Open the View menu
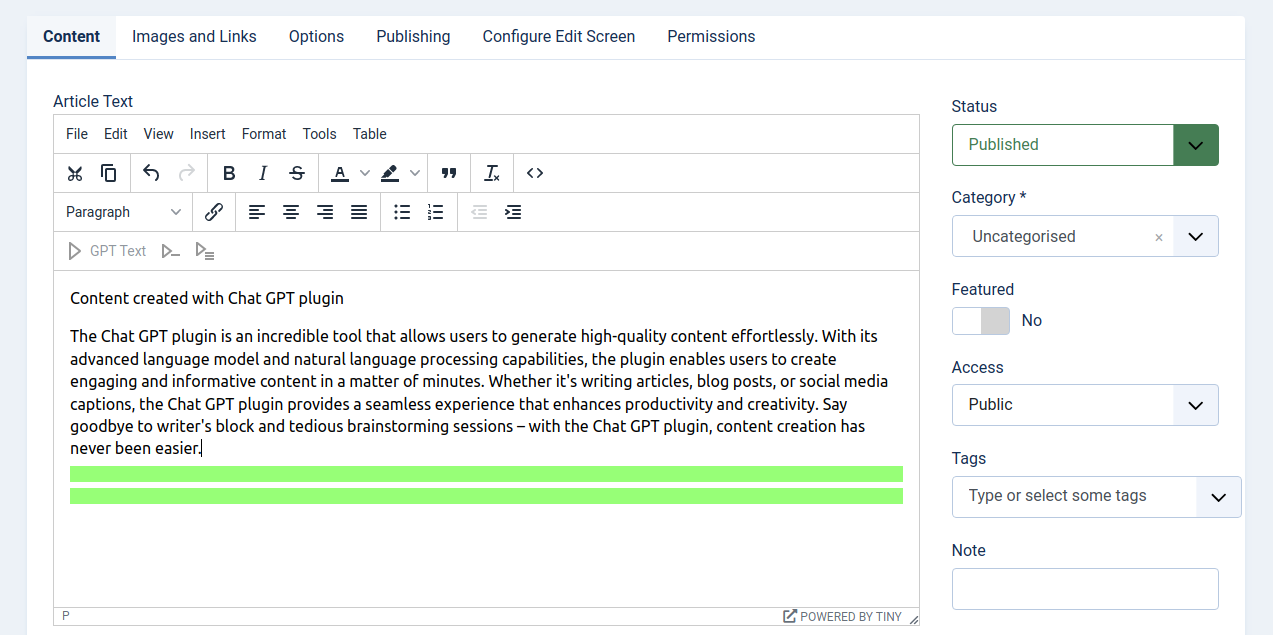This screenshot has height=635, width=1273. [x=159, y=134]
